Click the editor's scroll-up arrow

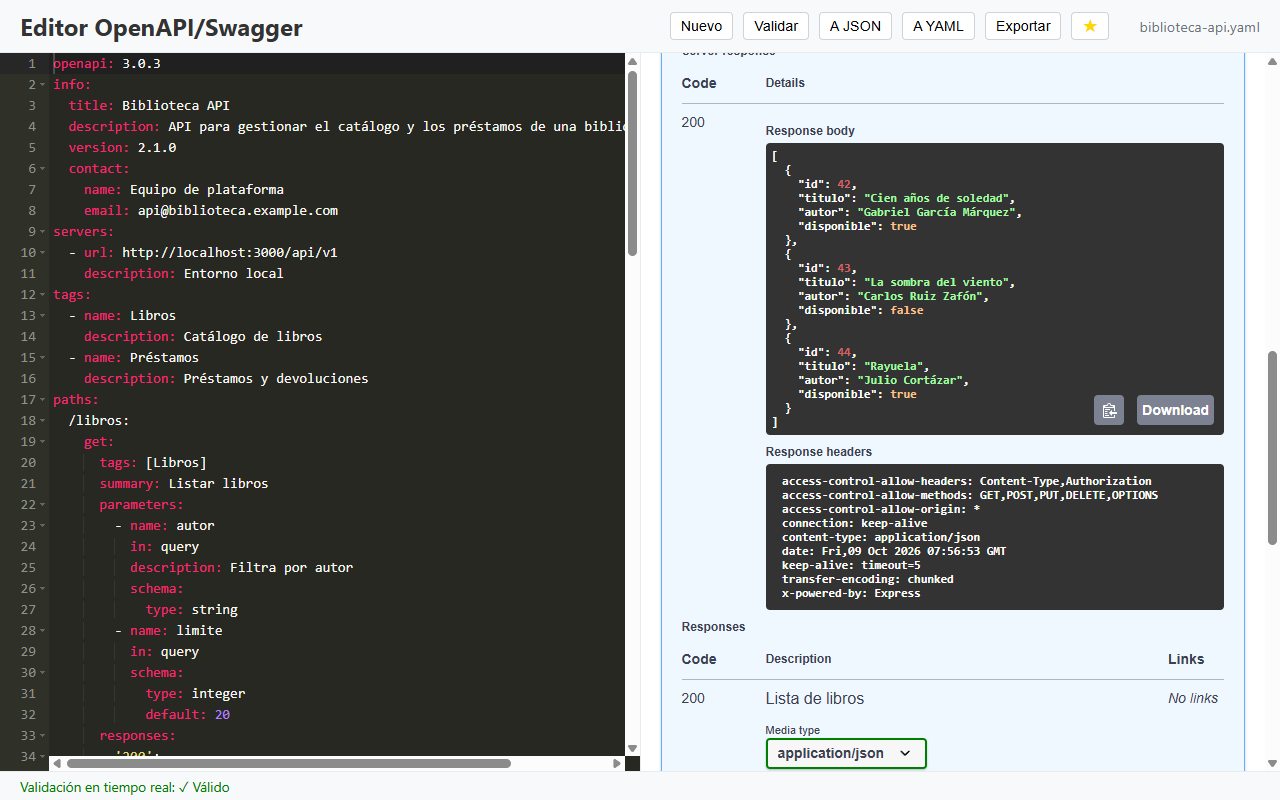pyautogui.click(x=632, y=62)
